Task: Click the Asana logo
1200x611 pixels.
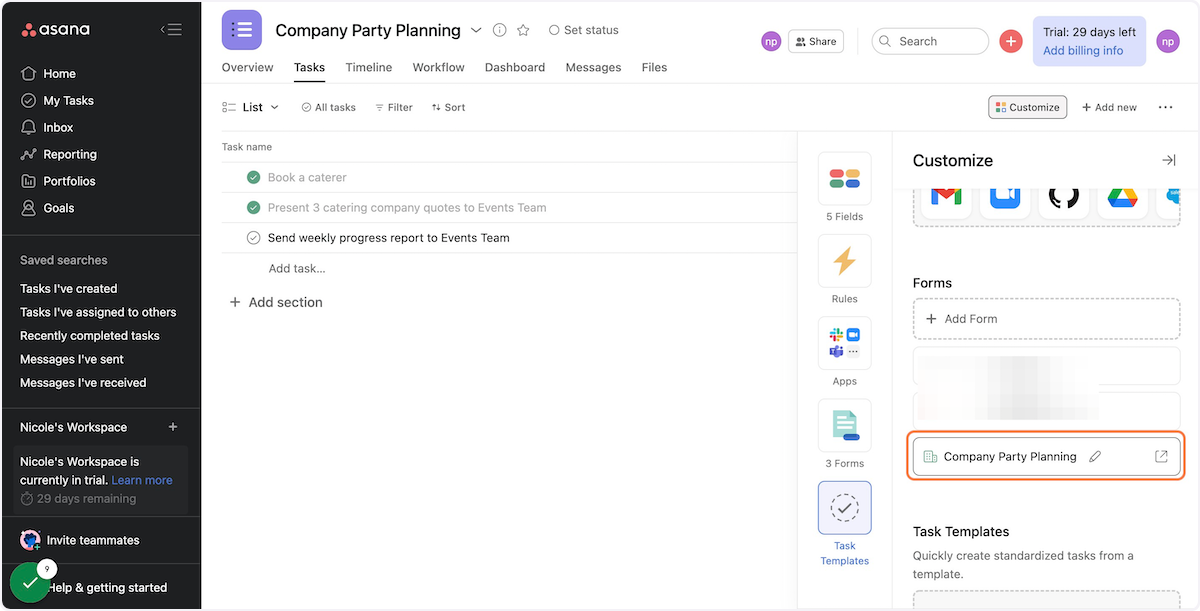Action: [x=56, y=29]
